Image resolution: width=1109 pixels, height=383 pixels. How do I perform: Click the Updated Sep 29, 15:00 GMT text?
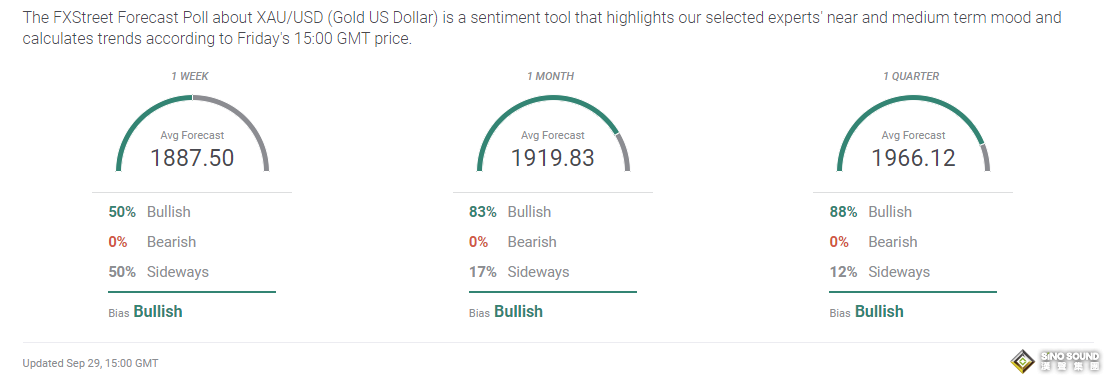tap(91, 363)
